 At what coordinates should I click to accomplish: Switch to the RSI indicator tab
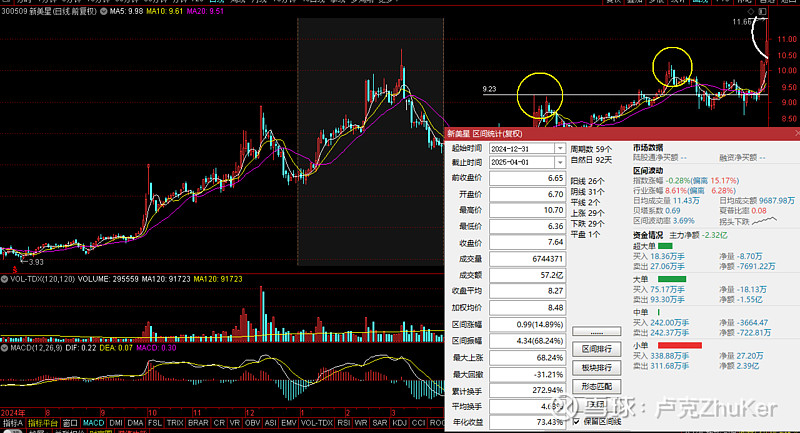pos(344,423)
